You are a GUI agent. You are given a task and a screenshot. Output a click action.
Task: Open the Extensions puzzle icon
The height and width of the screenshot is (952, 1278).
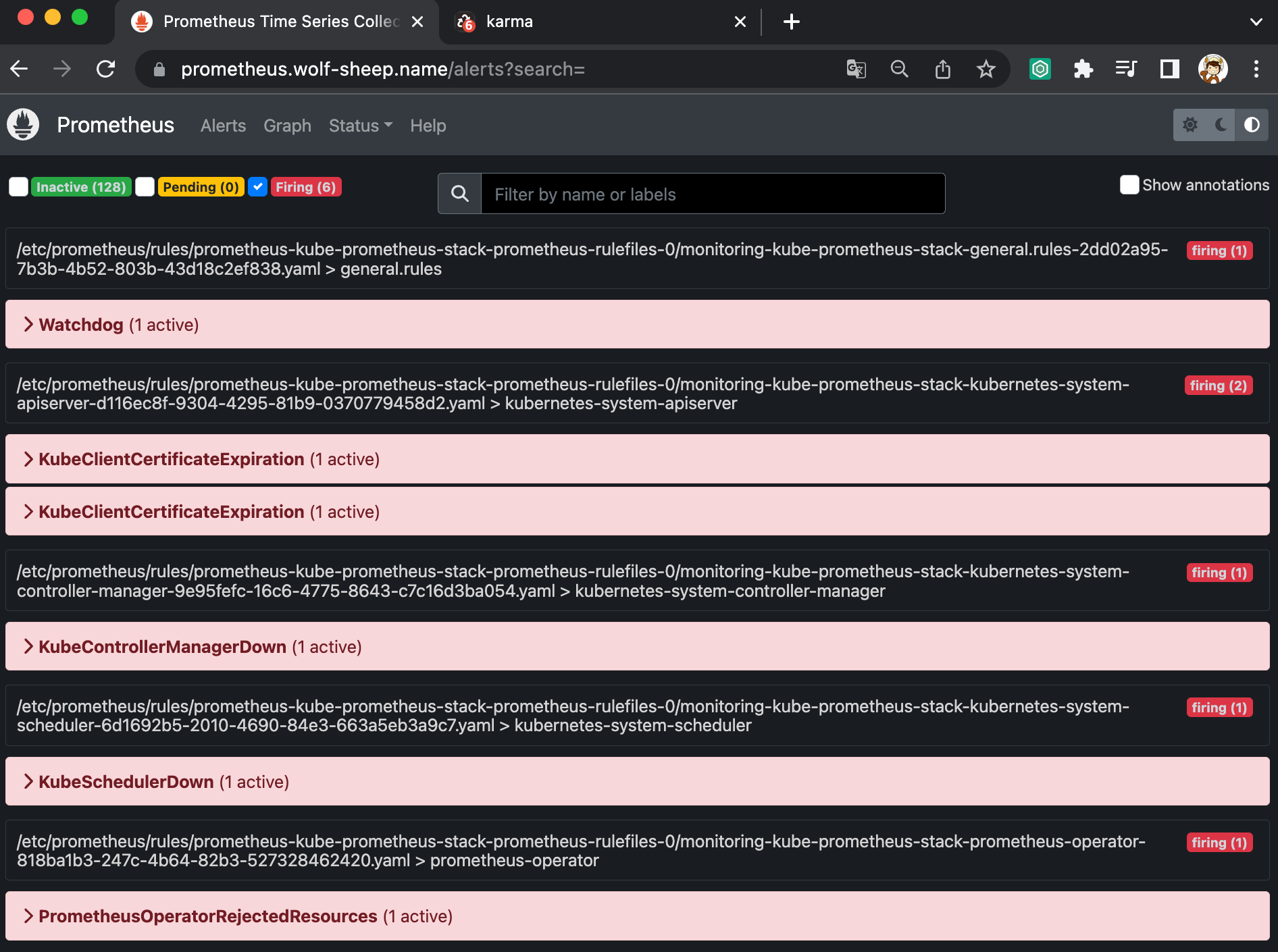coord(1083,69)
